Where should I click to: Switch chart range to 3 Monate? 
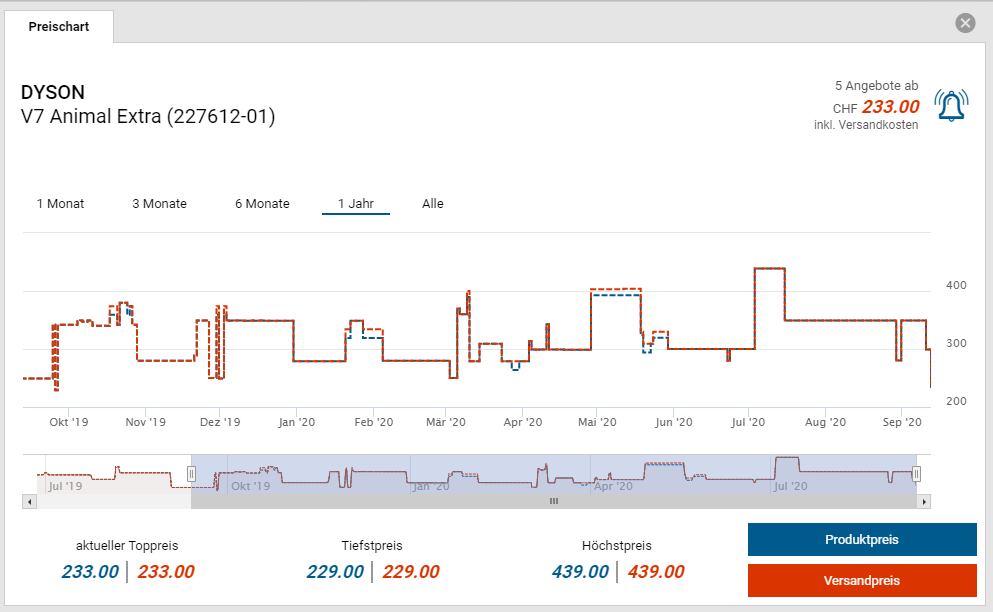[x=159, y=204]
